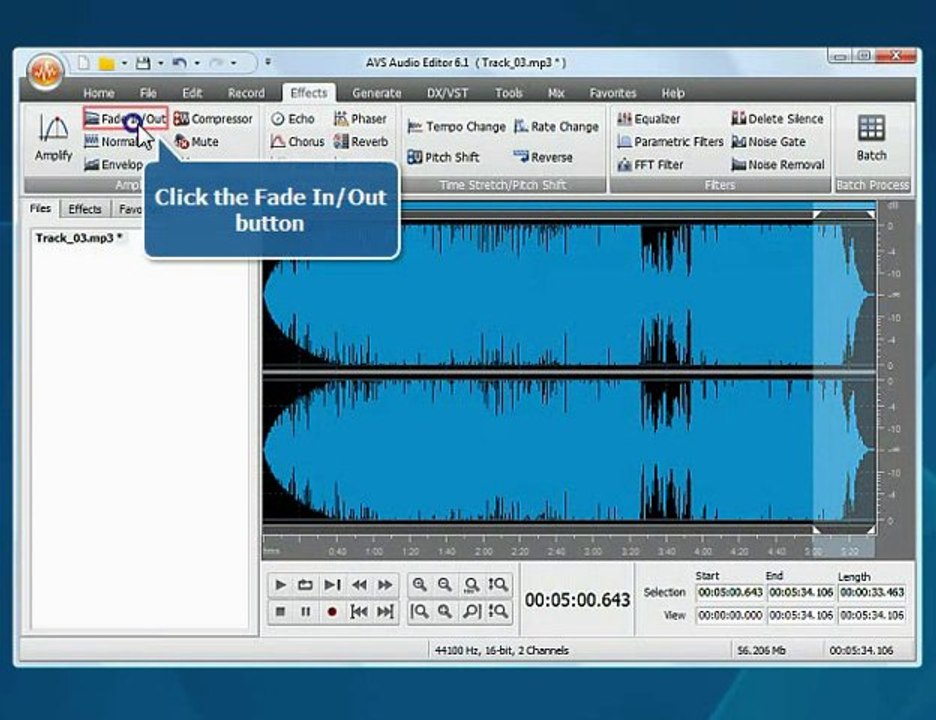936x720 pixels.
Task: Apply the Chorus effect
Action: click(297, 142)
